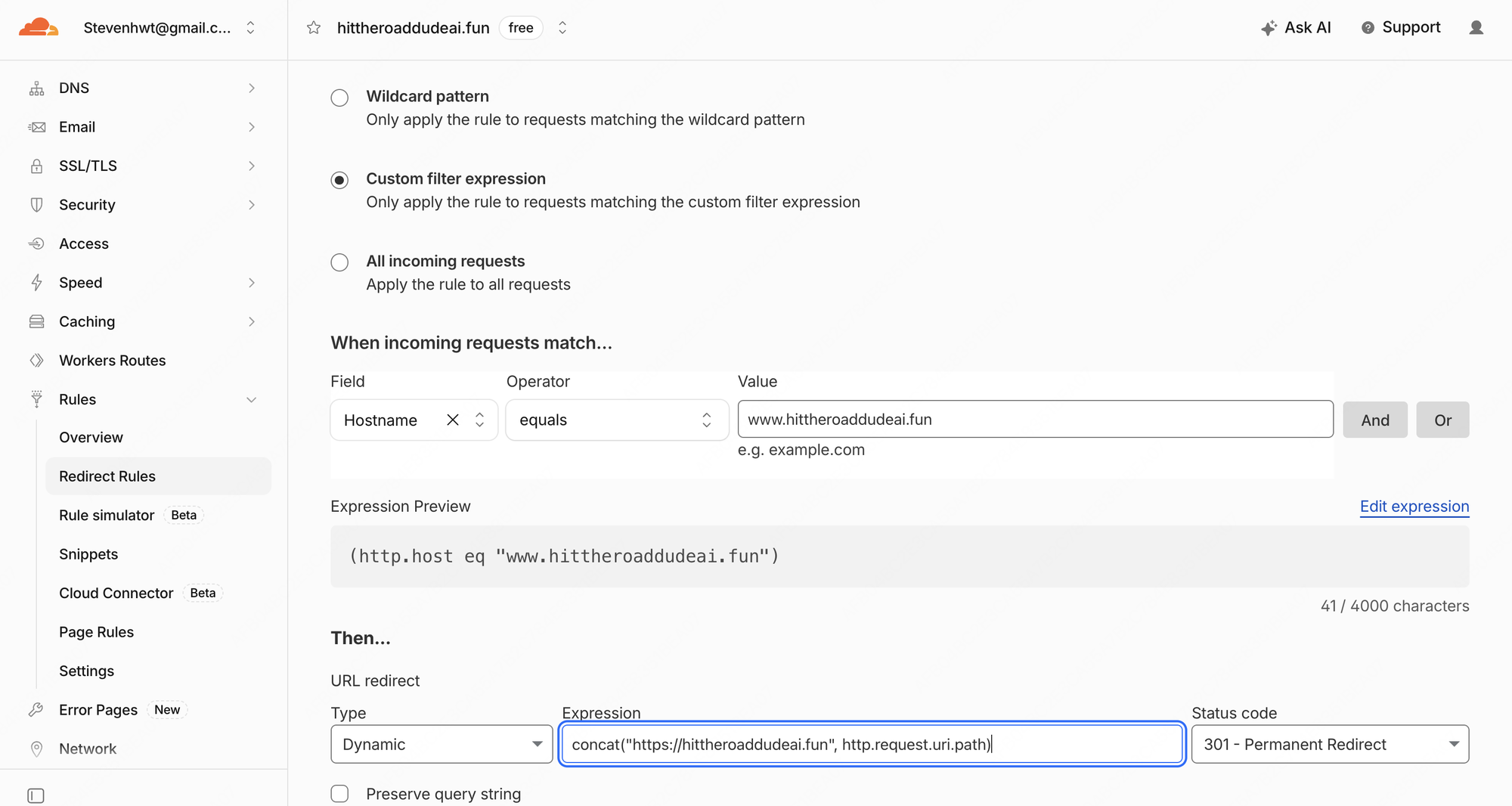Open the equals operator dropdown

(617, 420)
